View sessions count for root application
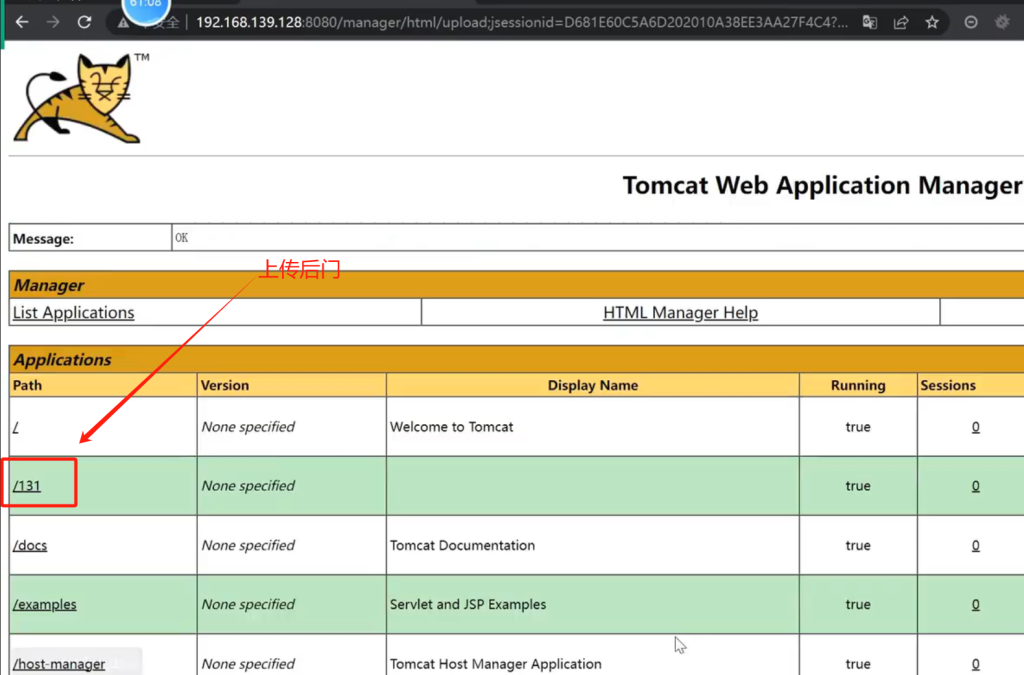 975,427
